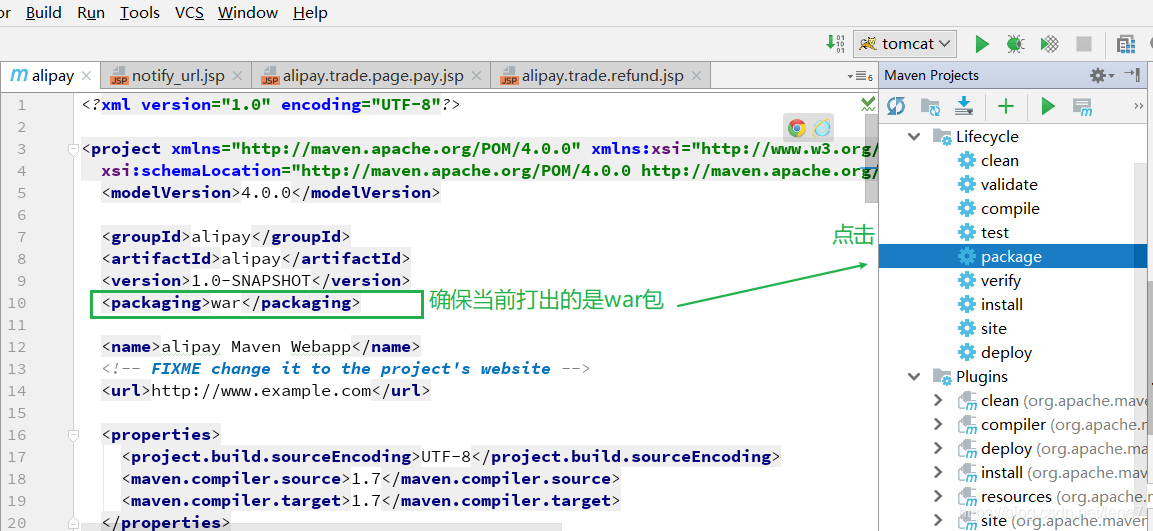
Task: Fold the project element at line 3
Action: pyautogui.click(x=73, y=149)
